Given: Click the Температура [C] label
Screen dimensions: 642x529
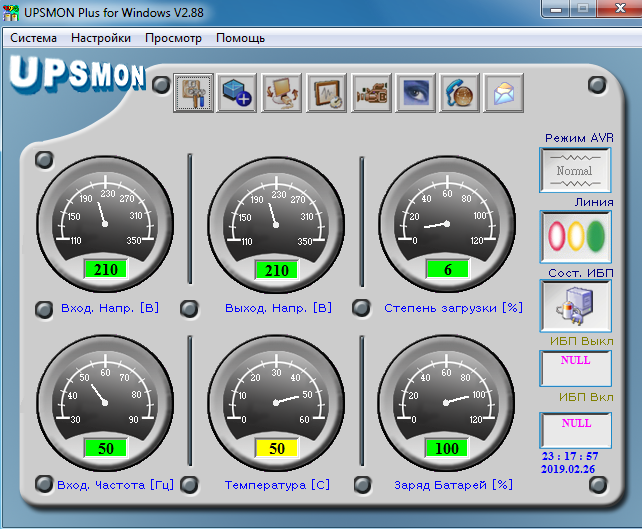Looking at the screenshot, I should pos(277,485).
